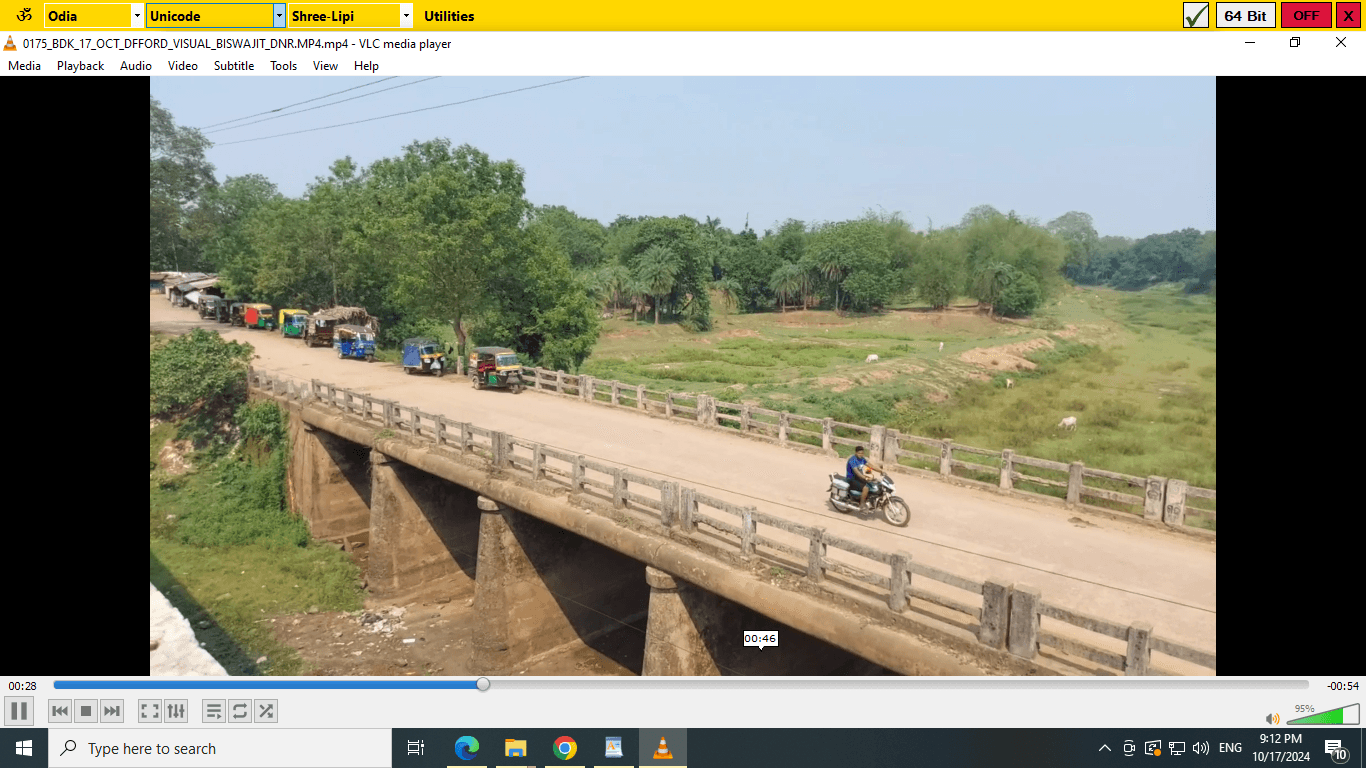This screenshot has height=768, width=1366.
Task: Minimize the VLC window
Action: pos(1250,42)
